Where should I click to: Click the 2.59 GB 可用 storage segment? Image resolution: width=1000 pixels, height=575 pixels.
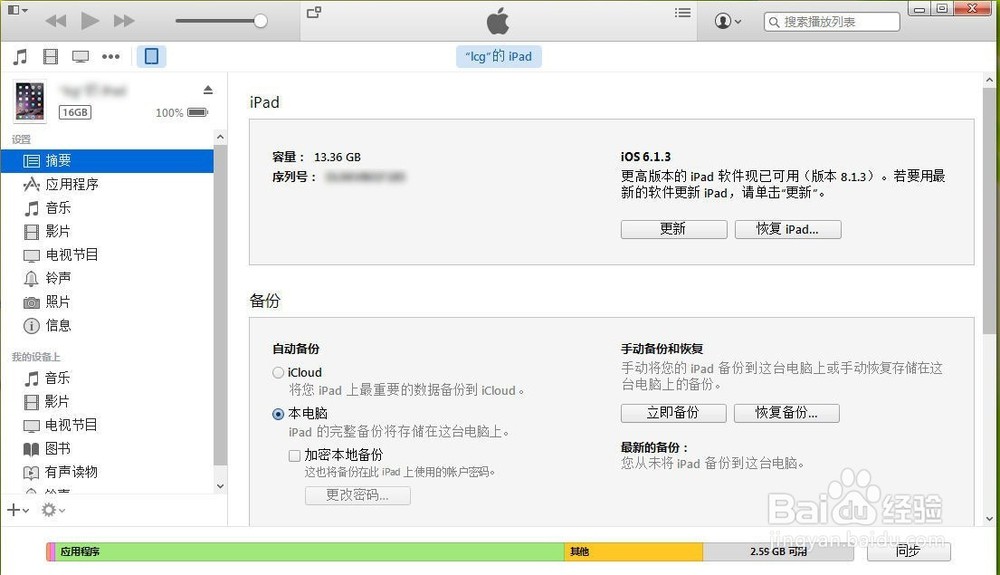point(778,552)
